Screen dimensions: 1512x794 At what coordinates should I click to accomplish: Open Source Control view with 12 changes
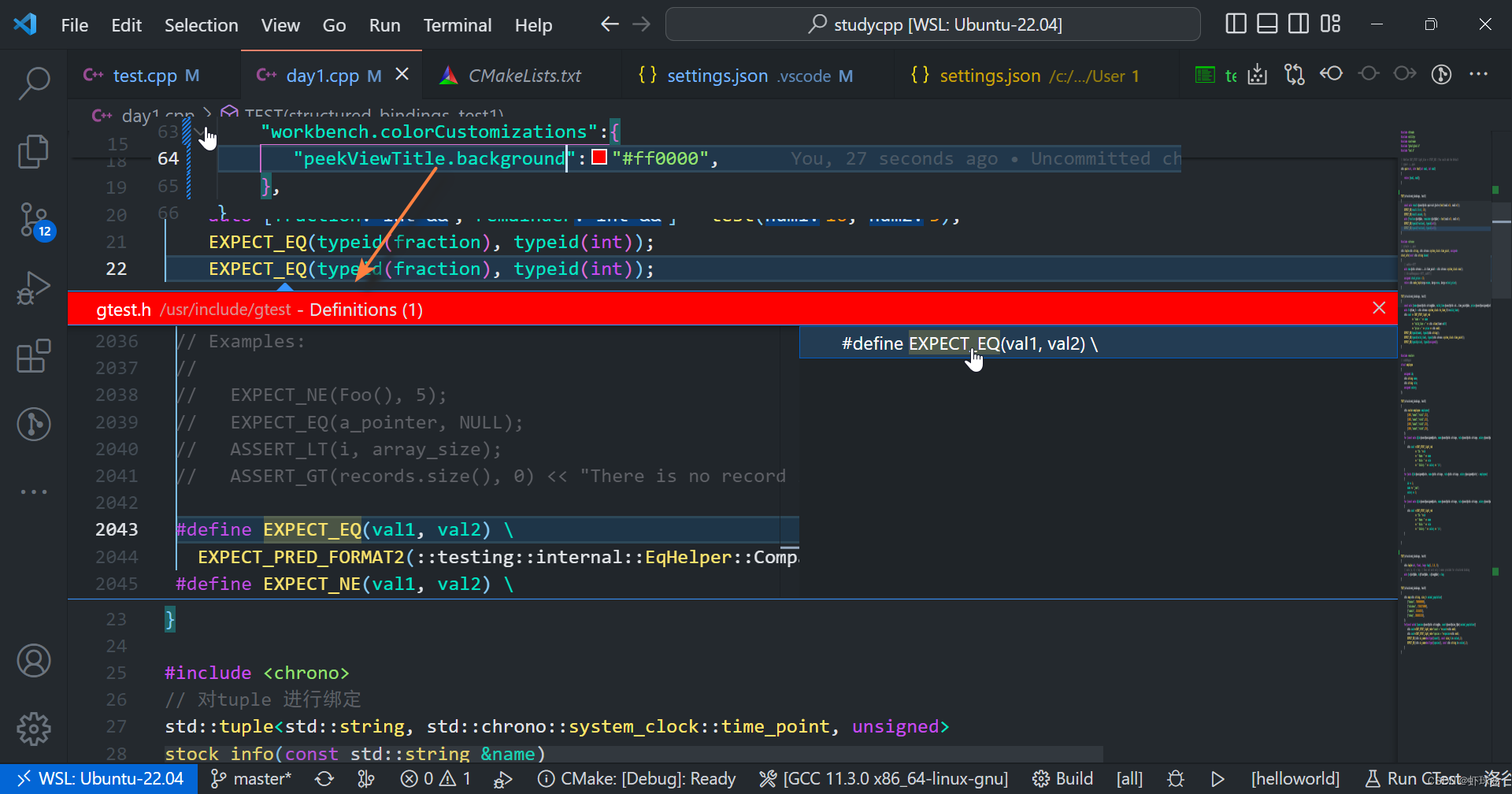[x=34, y=221]
